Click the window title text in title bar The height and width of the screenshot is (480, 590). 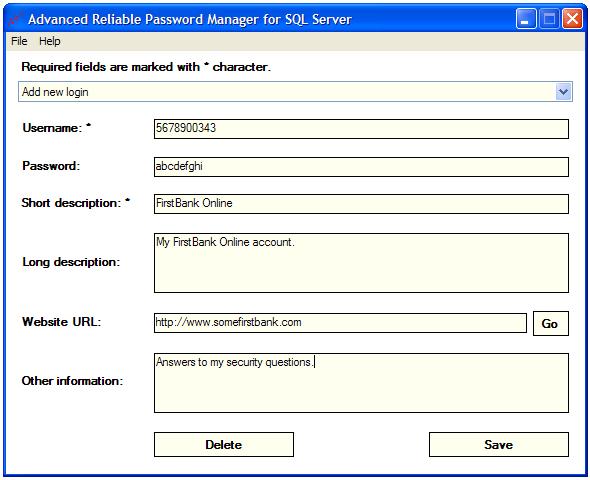pos(190,19)
